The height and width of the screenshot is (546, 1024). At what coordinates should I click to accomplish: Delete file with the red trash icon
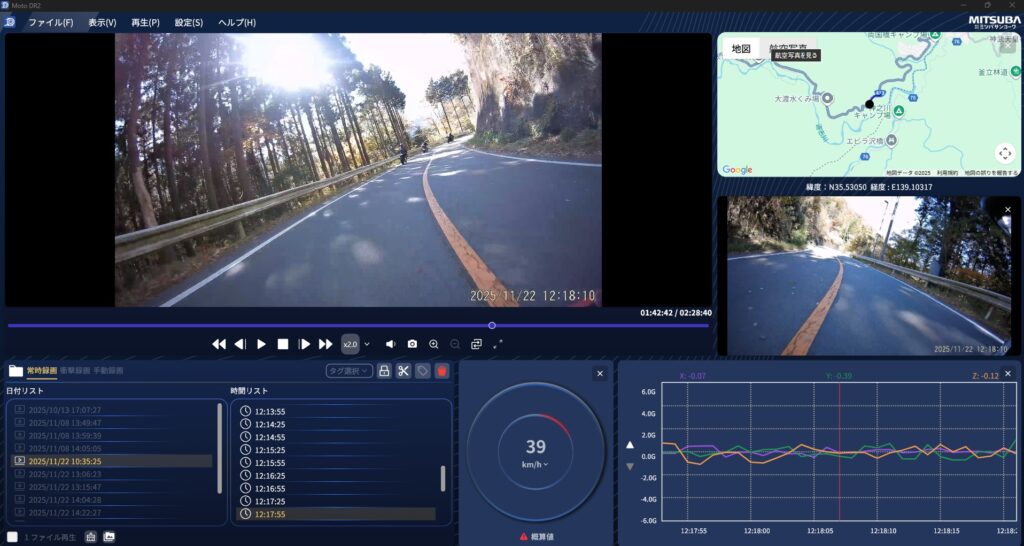(x=442, y=371)
